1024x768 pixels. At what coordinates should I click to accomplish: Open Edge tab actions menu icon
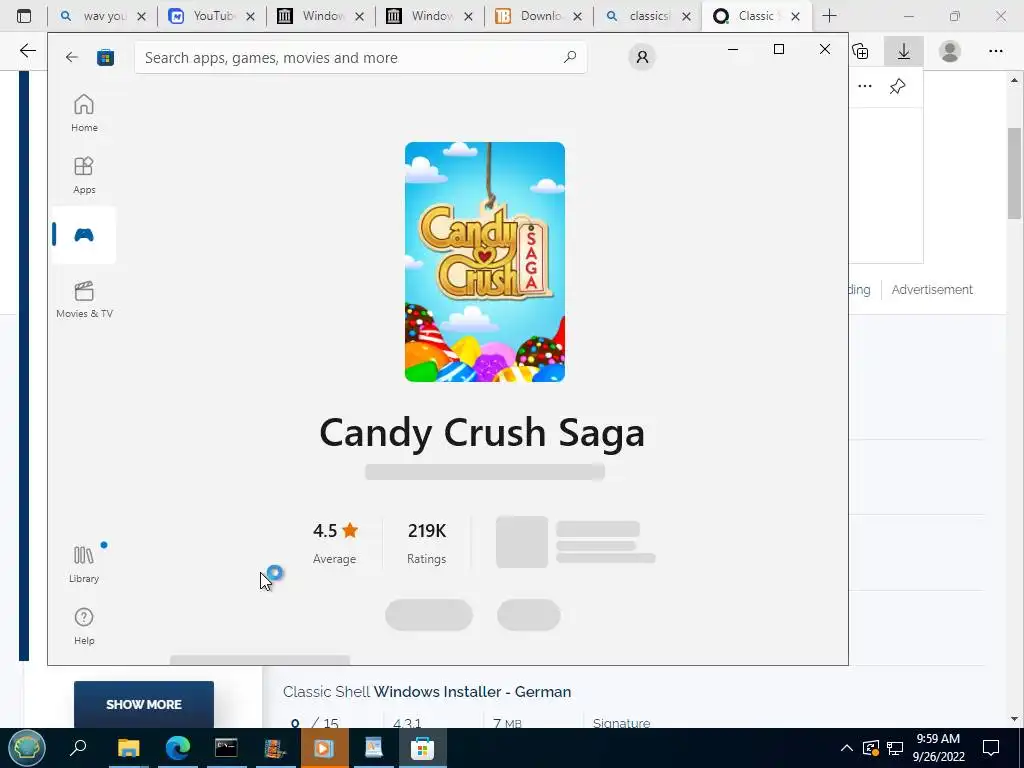pyautogui.click(x=24, y=16)
